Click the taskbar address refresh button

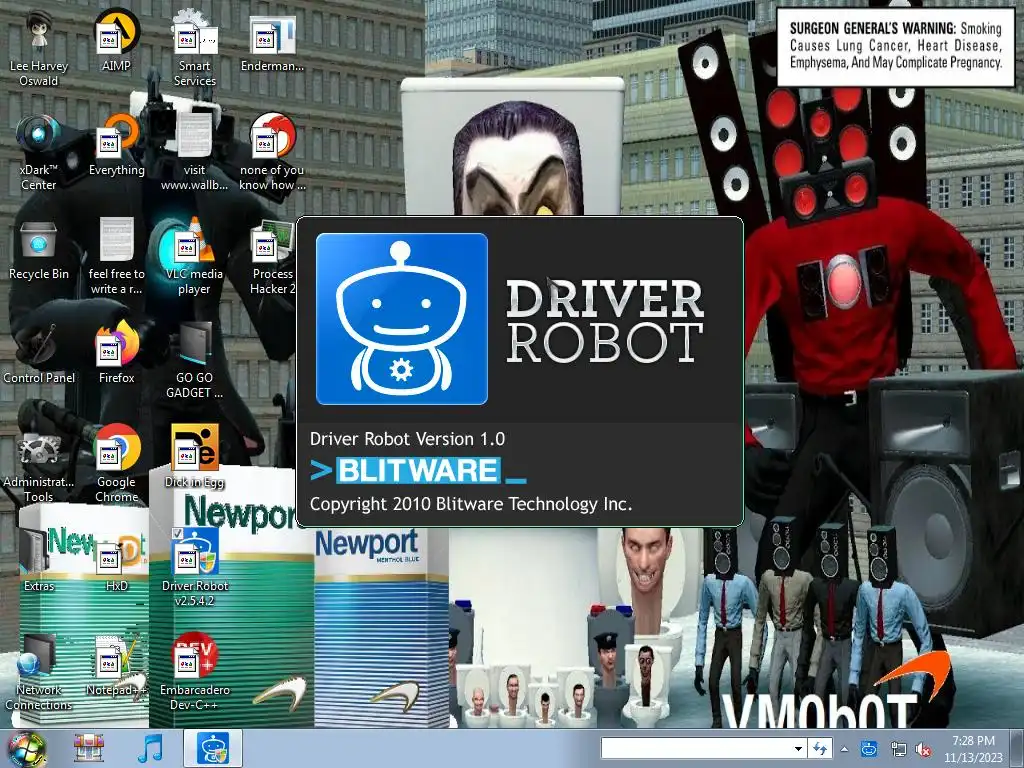click(x=820, y=748)
